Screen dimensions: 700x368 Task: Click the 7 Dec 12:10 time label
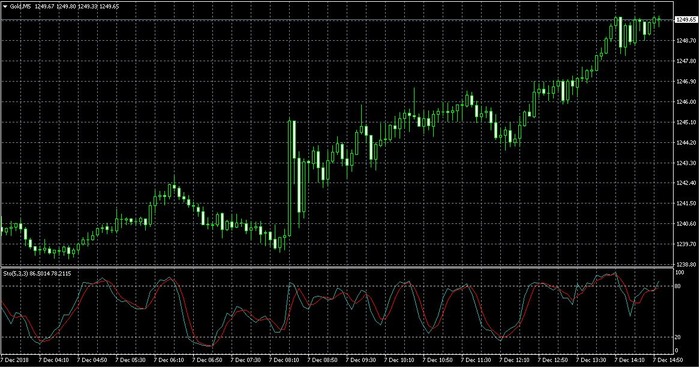tap(514, 360)
